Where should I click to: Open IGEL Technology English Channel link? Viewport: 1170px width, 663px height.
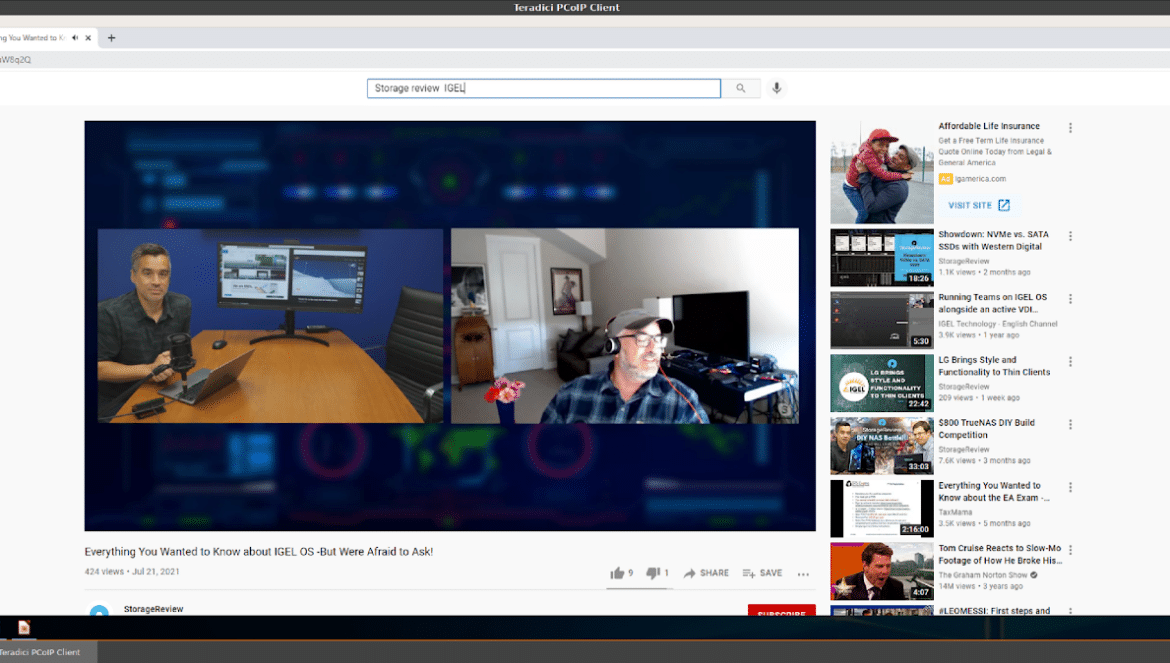(x=998, y=324)
